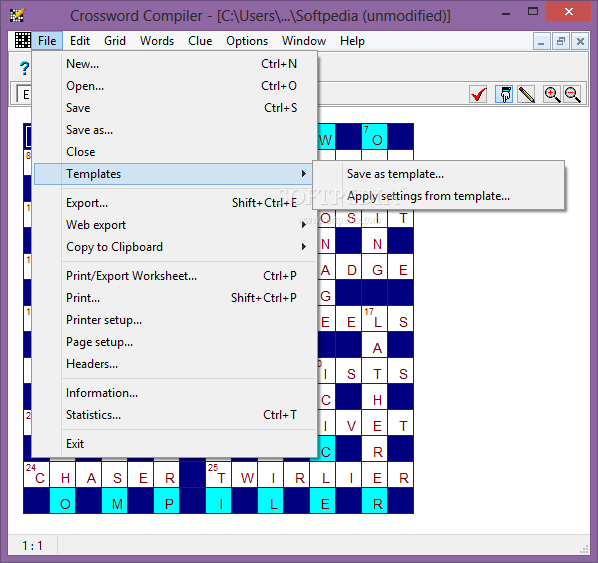Open the Help menu
The height and width of the screenshot is (563, 598).
352,41
